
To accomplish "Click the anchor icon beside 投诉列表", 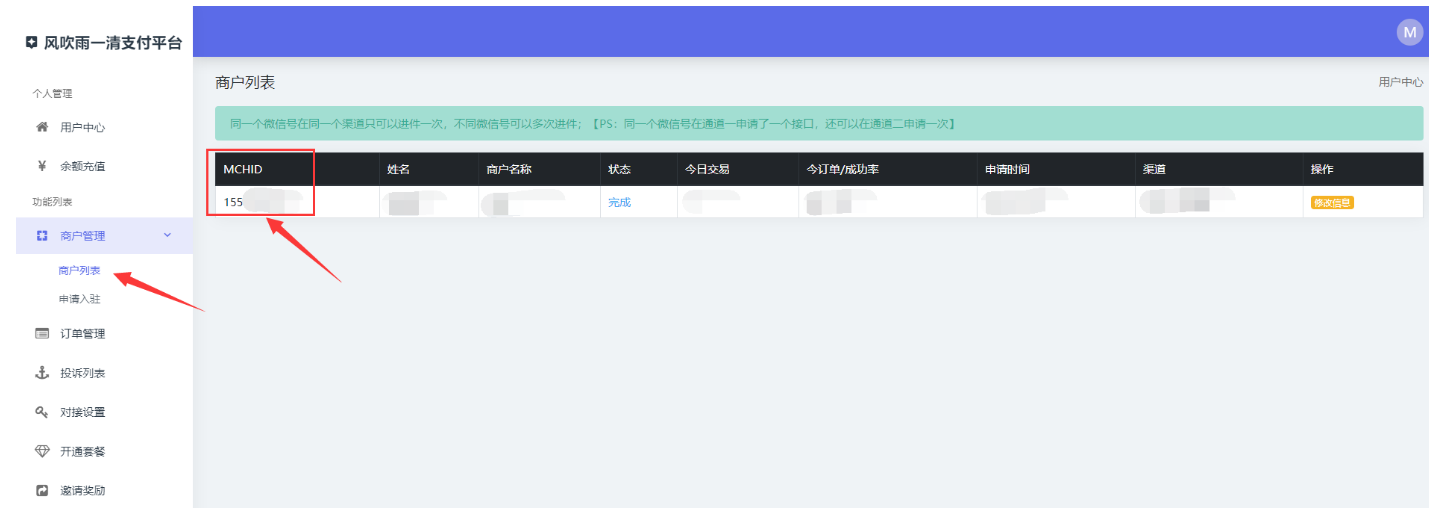I will coord(42,373).
